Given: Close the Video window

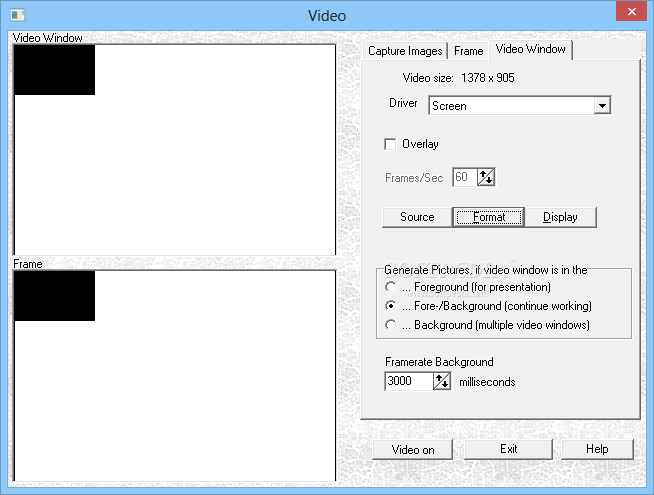Looking at the screenshot, I should [x=631, y=12].
